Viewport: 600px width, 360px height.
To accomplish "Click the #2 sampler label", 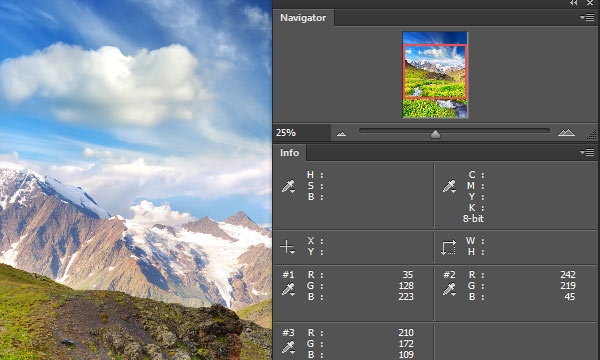I will 449,275.
